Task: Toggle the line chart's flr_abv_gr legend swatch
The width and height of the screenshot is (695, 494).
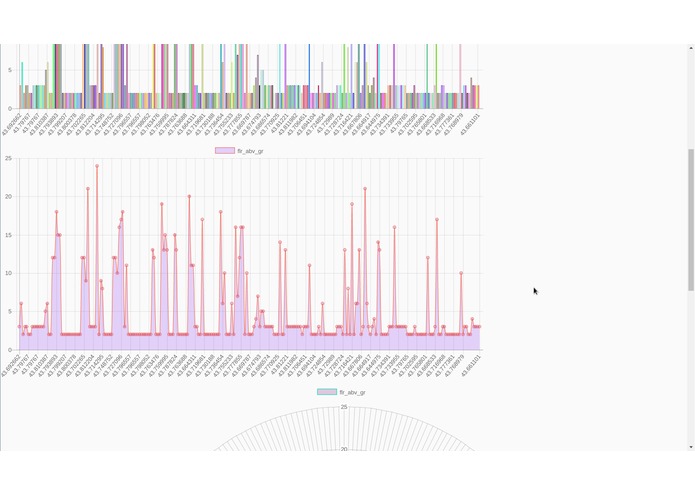Action: [x=225, y=151]
